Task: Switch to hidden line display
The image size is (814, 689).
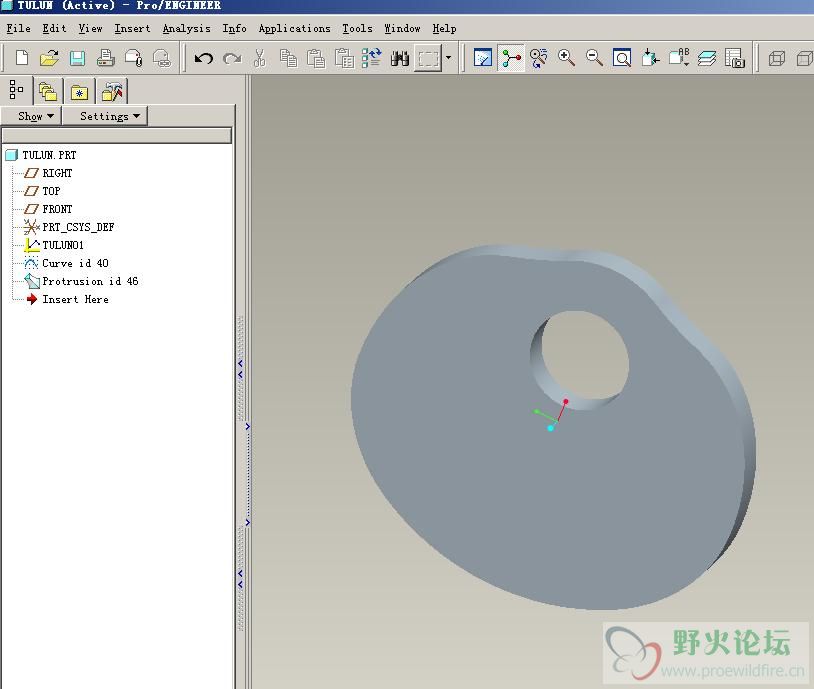Action: 804,58
